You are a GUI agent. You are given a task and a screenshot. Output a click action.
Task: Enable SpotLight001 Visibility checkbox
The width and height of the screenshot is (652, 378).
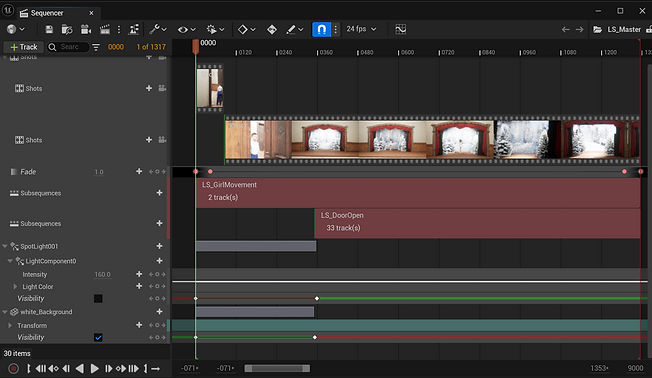point(98,299)
